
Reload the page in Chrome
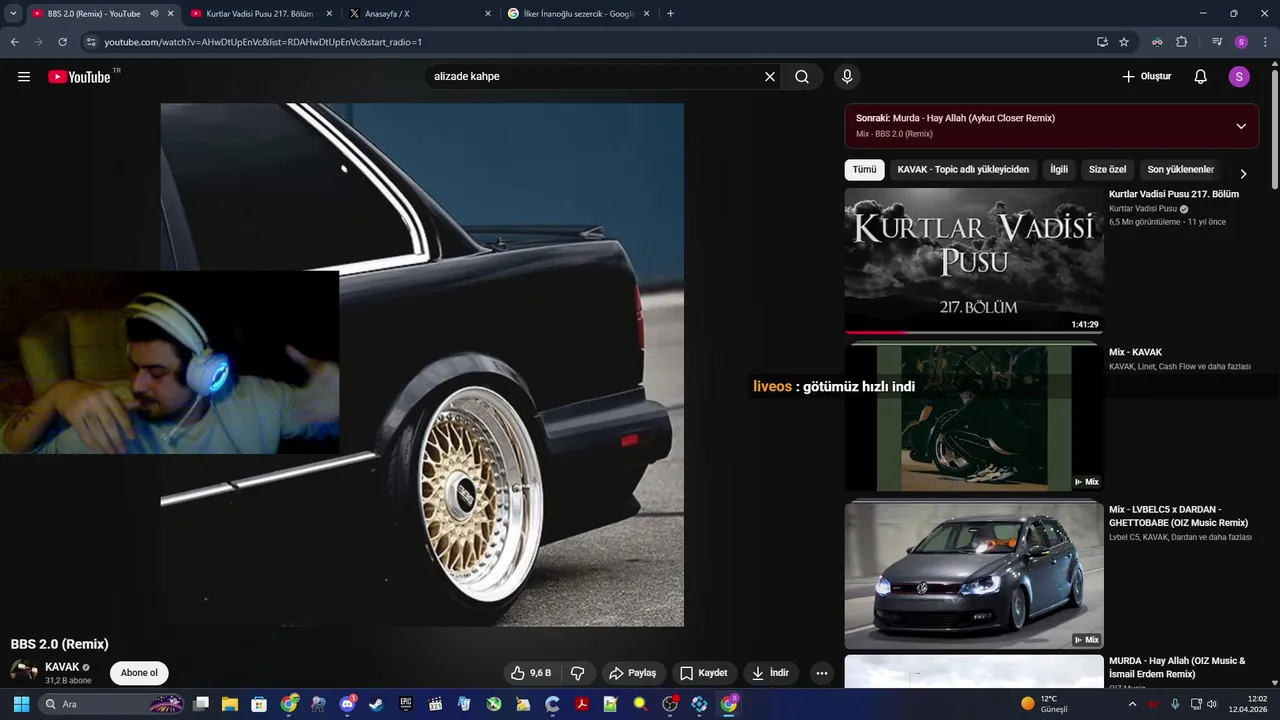pyautogui.click(x=62, y=42)
